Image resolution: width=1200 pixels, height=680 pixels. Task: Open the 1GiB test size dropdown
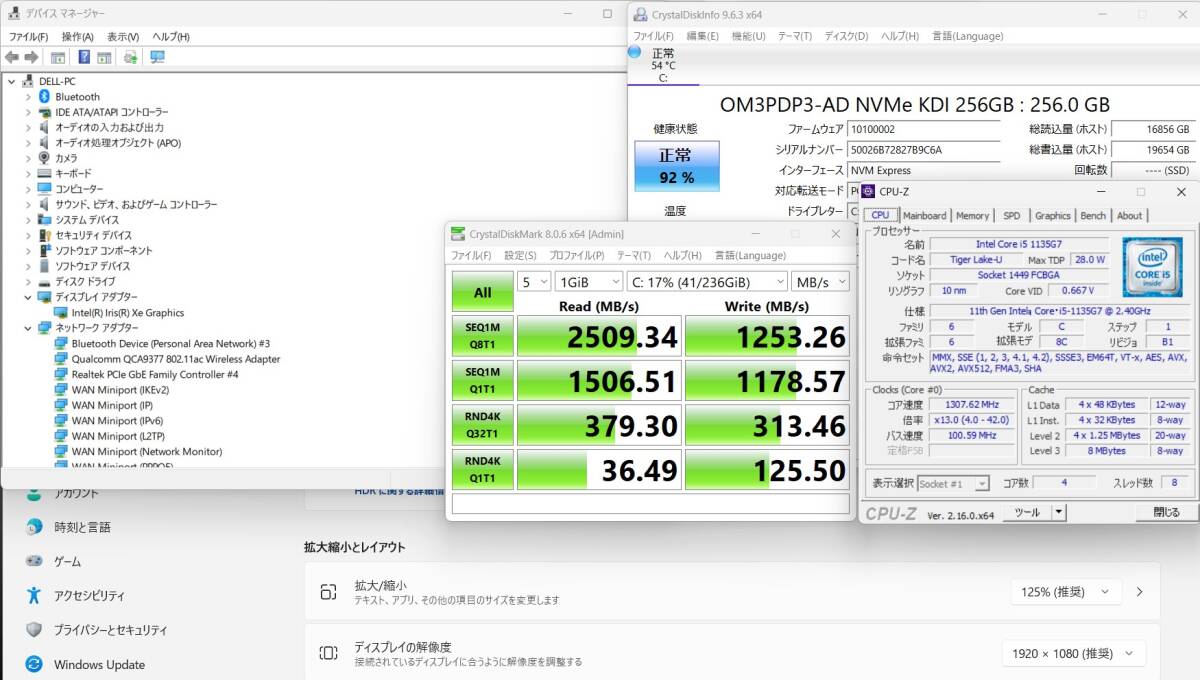click(x=589, y=282)
